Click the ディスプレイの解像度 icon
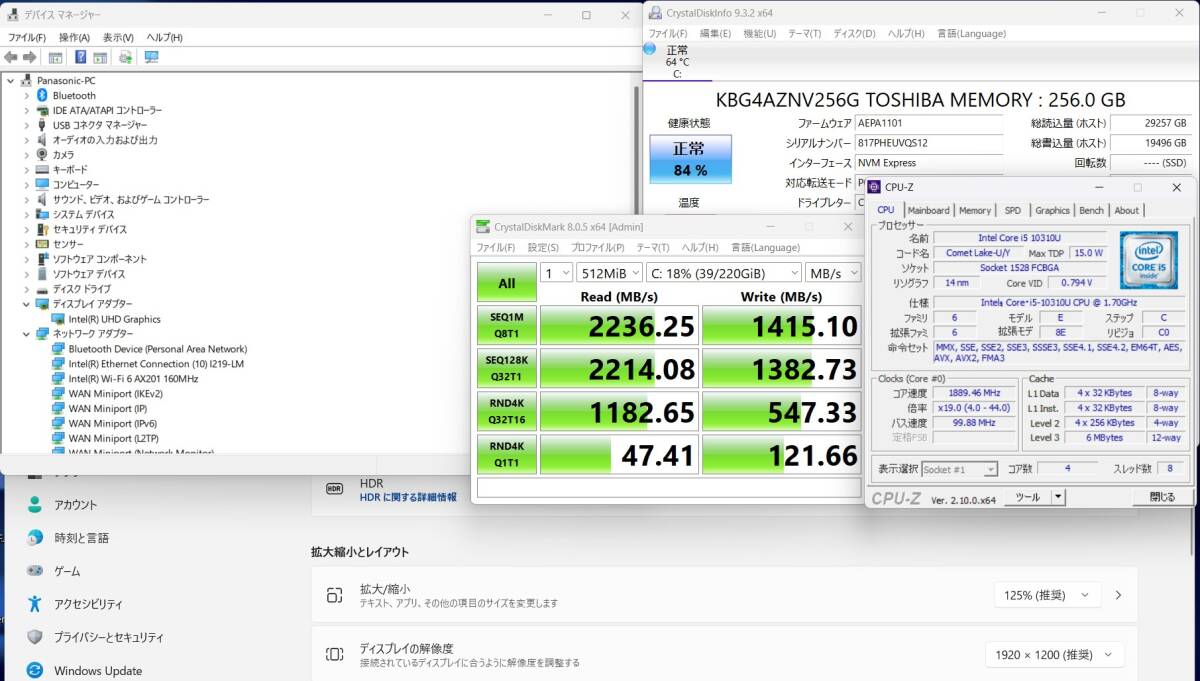Screen dimensions: 1200x681 pos(335,655)
